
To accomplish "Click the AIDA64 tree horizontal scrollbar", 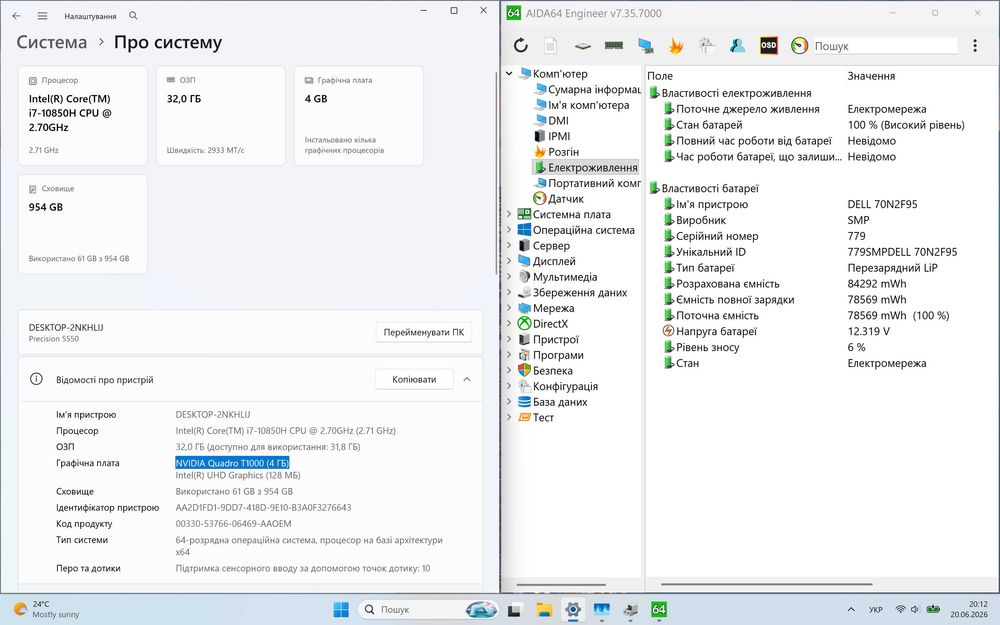I will tap(561, 584).
